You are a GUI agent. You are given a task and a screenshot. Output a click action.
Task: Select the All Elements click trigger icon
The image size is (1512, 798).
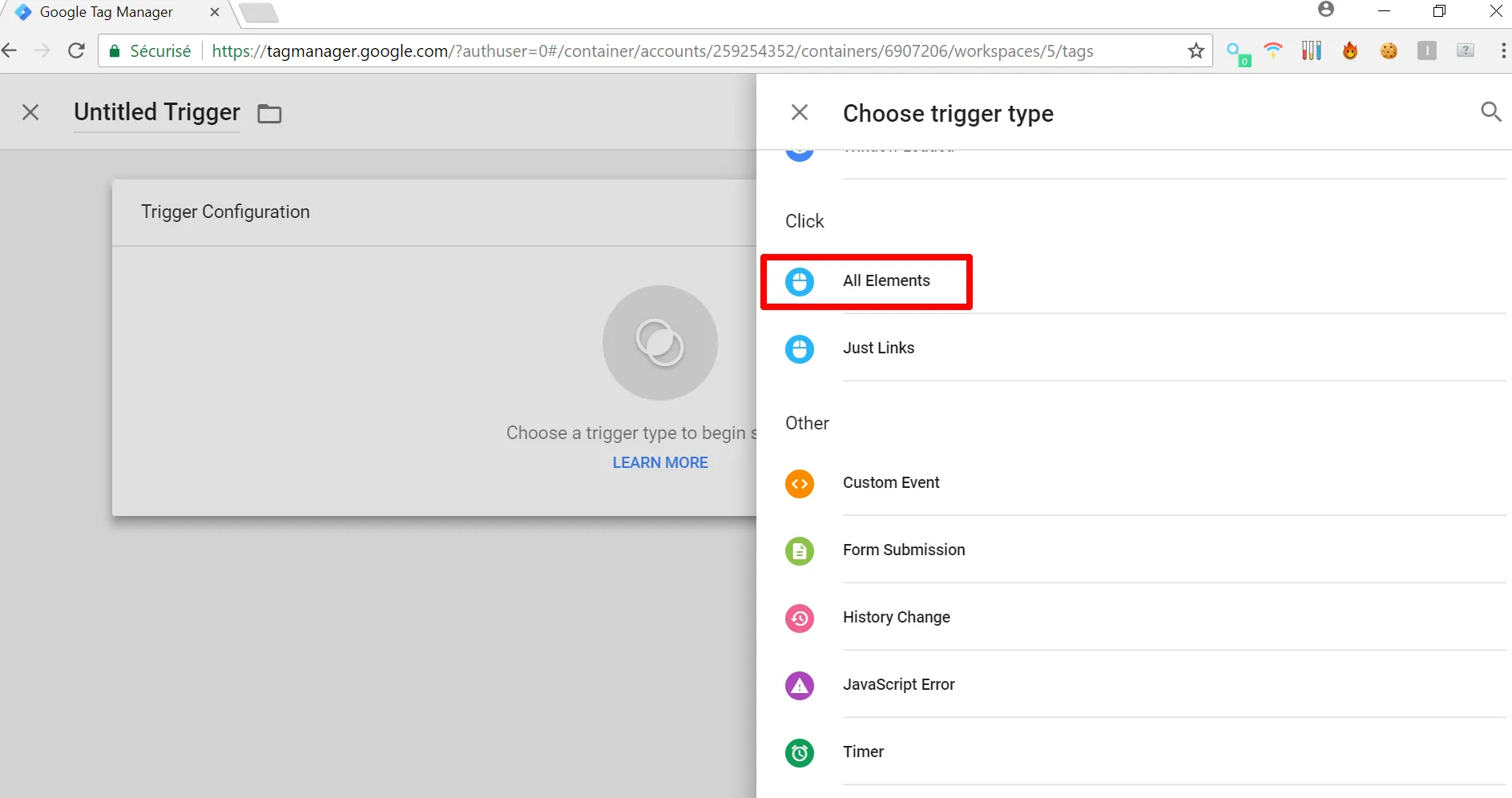pyautogui.click(x=799, y=281)
